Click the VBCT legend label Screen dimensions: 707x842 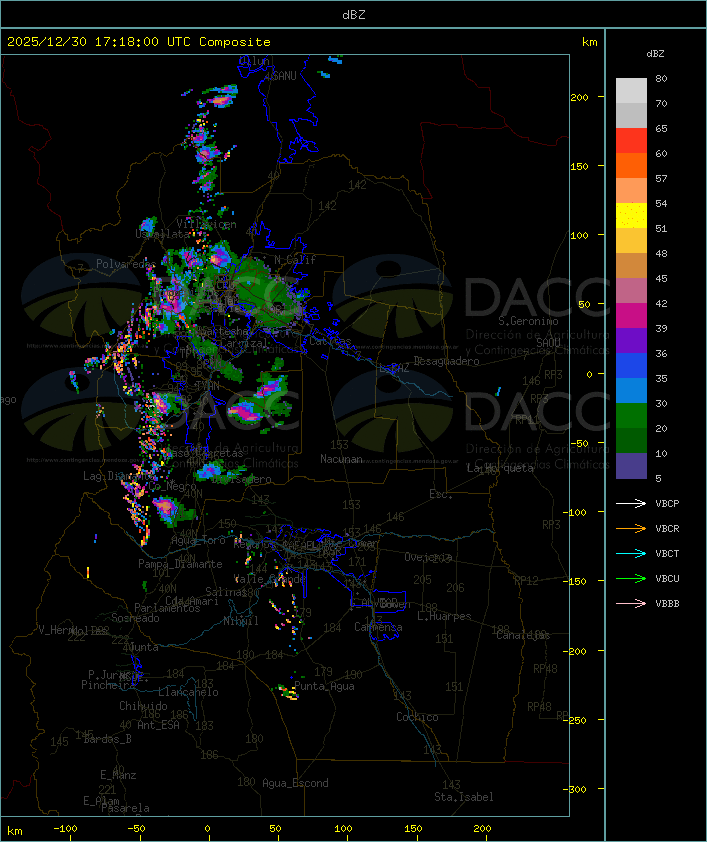pos(667,553)
